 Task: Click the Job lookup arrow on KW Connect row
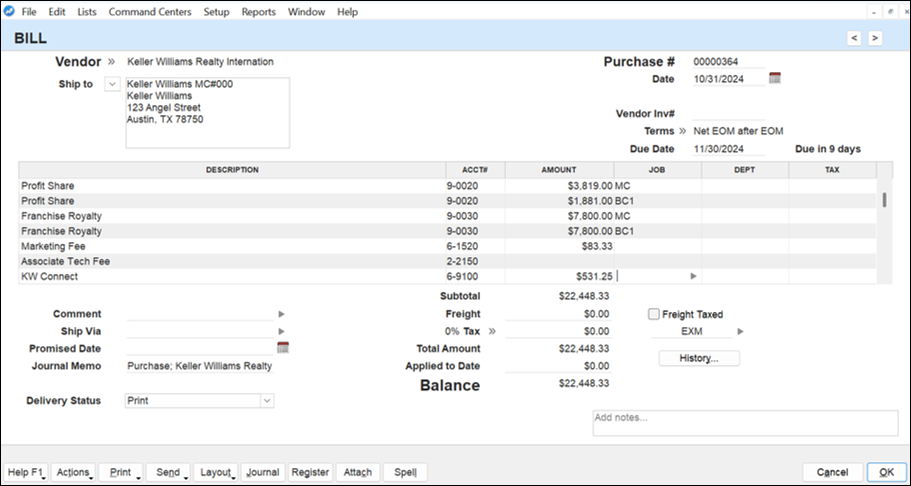[693, 276]
